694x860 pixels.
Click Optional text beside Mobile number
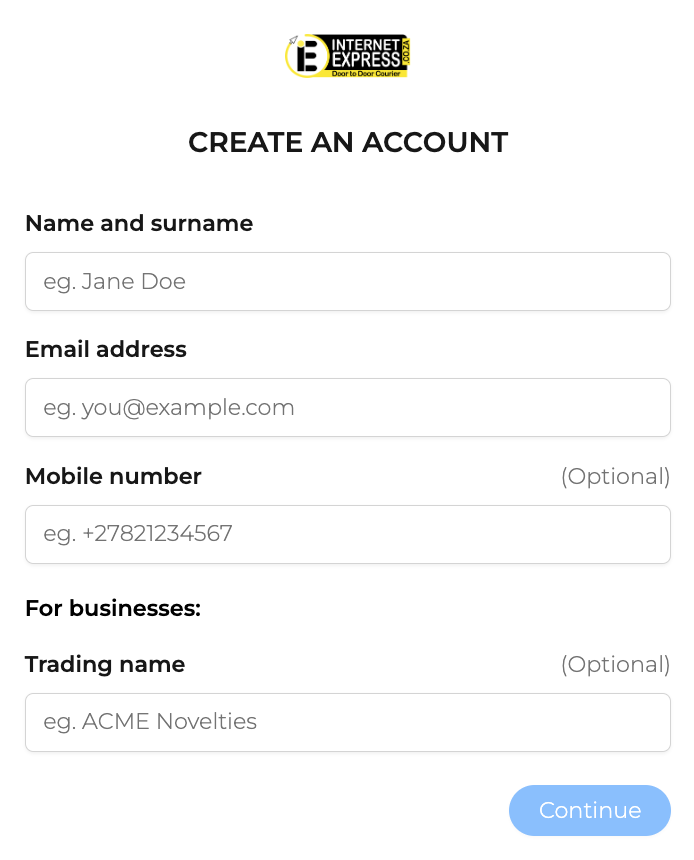[x=615, y=477]
